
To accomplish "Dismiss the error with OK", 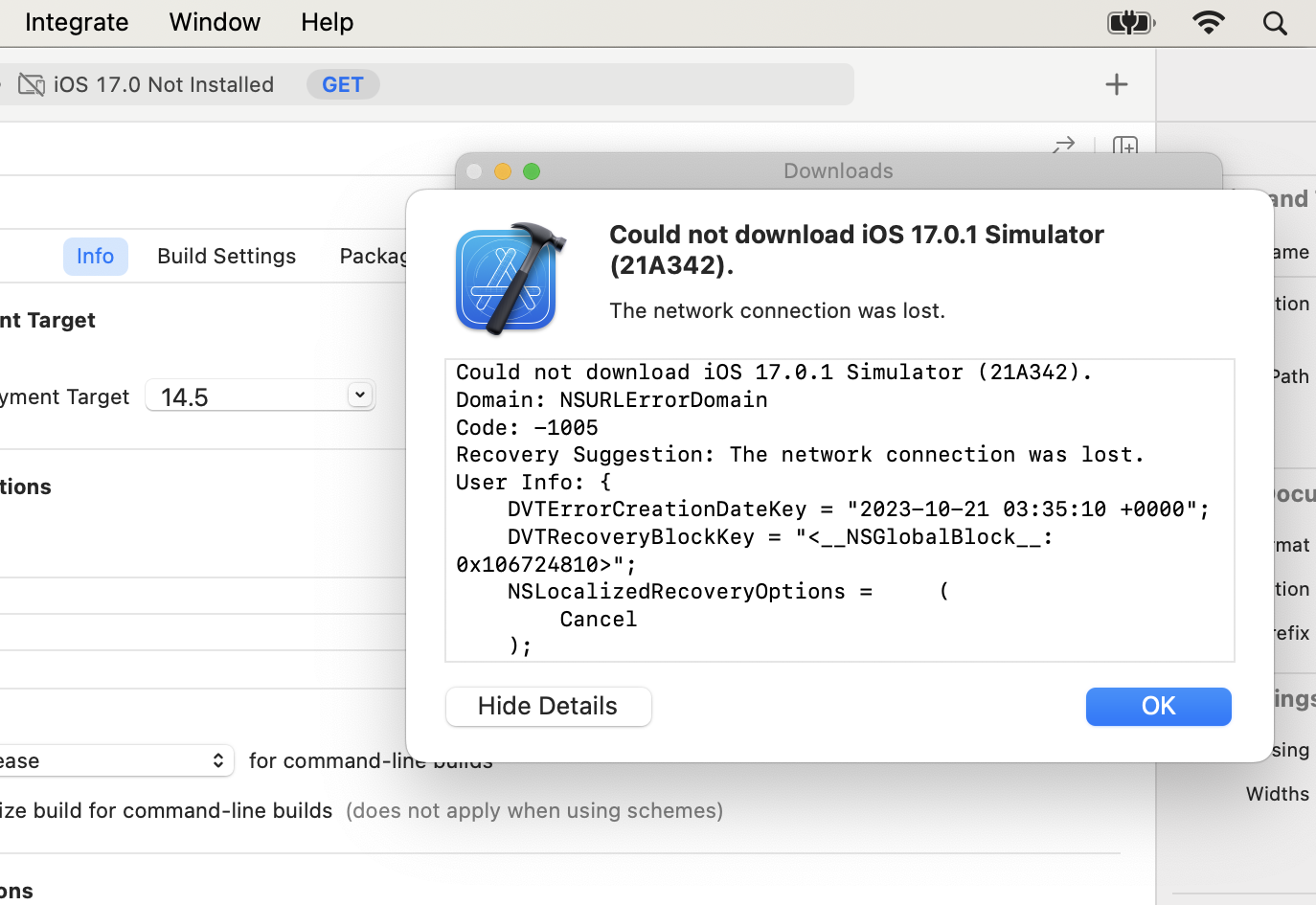I will pos(1158,707).
